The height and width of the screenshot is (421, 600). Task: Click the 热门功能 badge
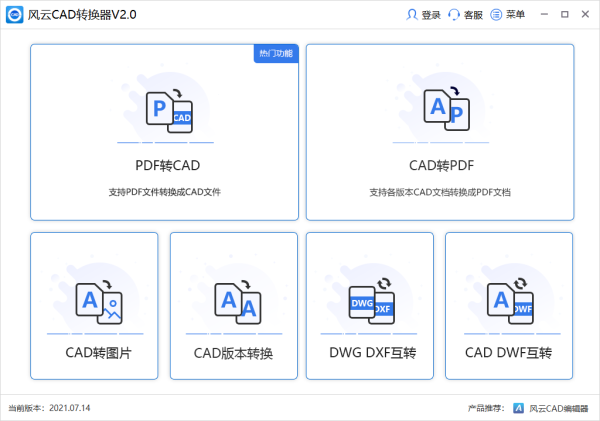276,53
